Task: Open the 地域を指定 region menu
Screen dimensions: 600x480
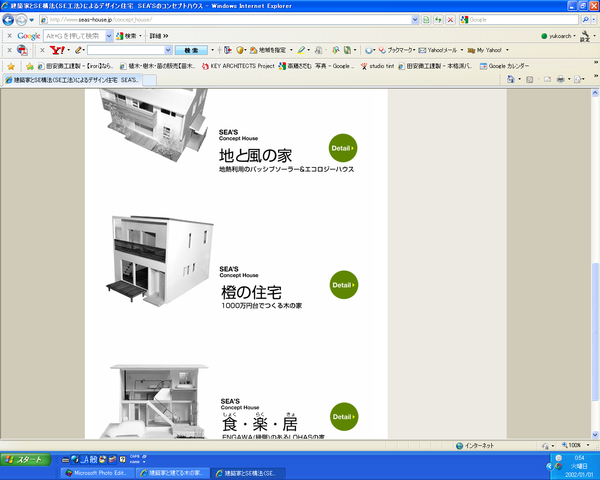Action: click(x=271, y=50)
